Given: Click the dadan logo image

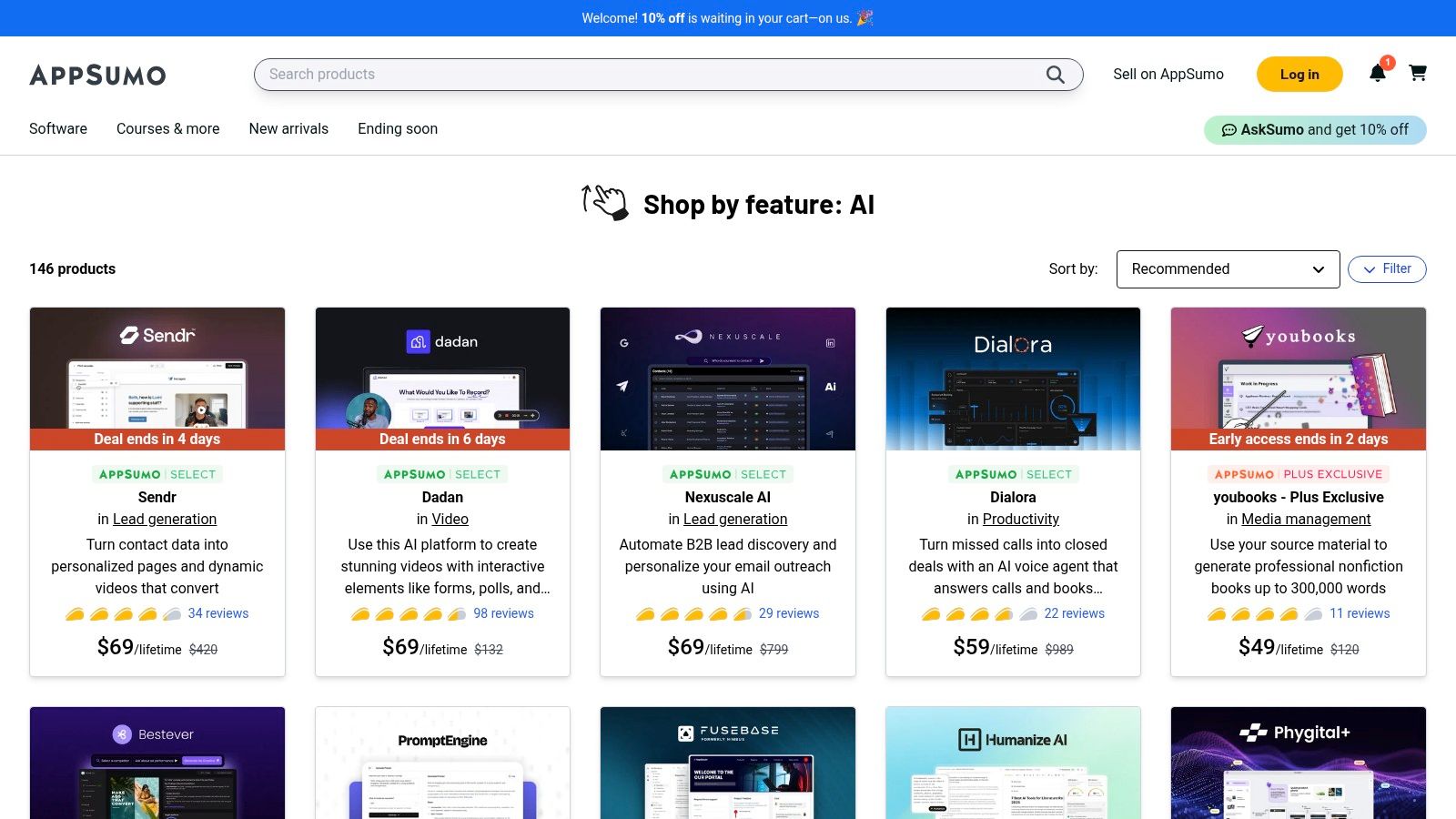Looking at the screenshot, I should point(442,342).
